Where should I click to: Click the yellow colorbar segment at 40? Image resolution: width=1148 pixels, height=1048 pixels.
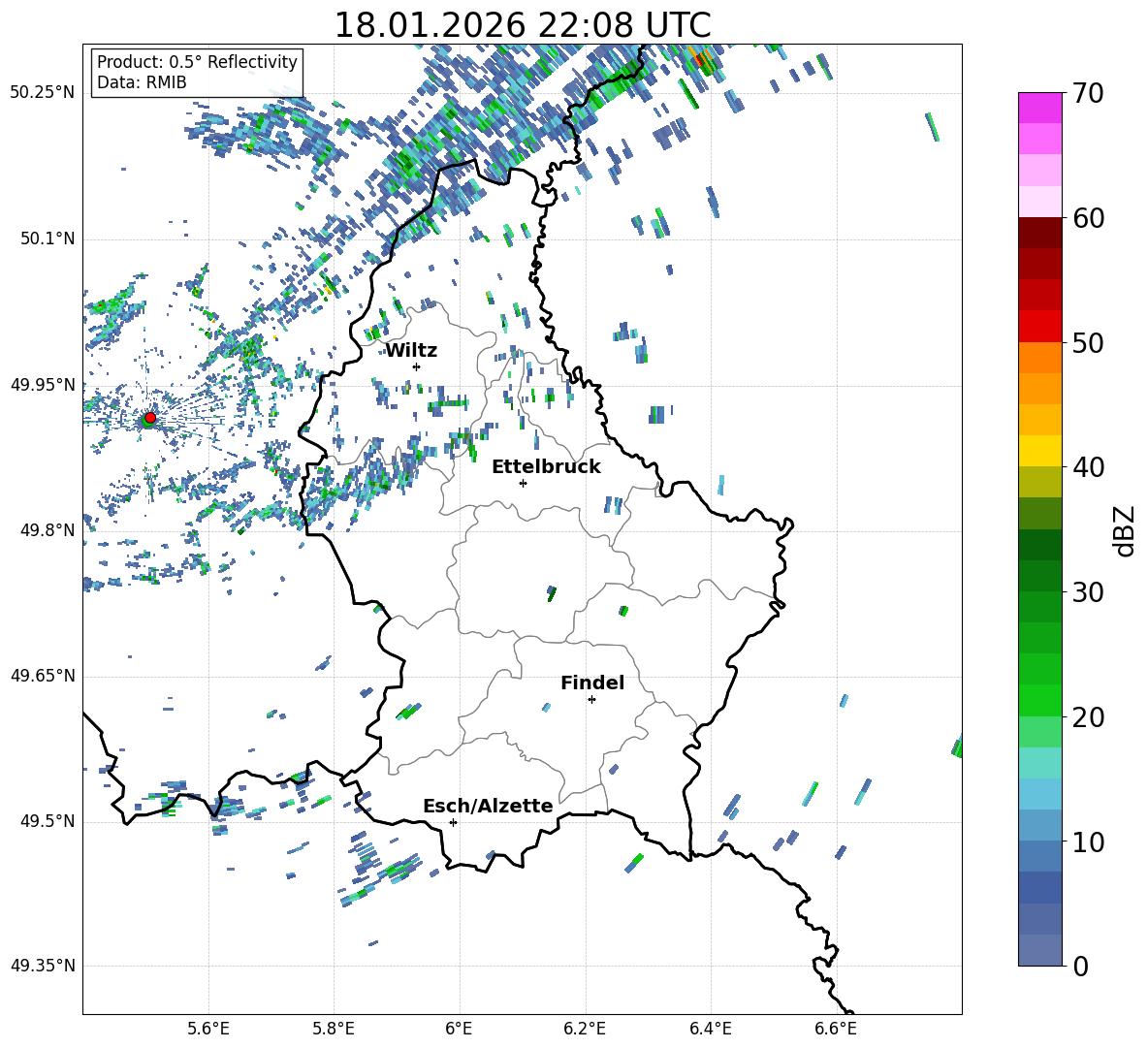(x=1039, y=451)
